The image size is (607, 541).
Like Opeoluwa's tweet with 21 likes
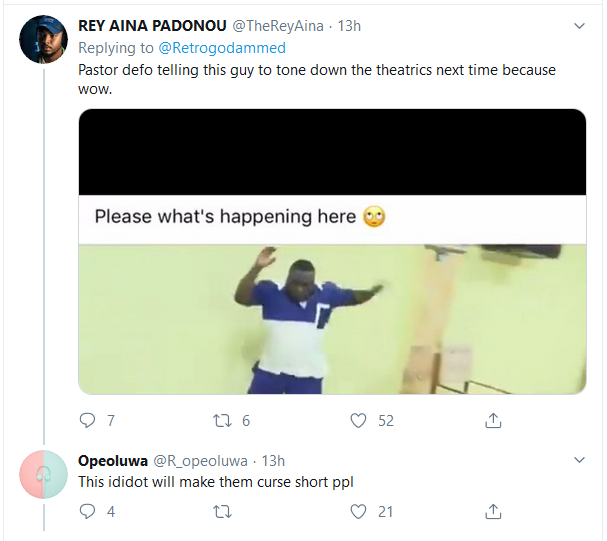click(359, 511)
